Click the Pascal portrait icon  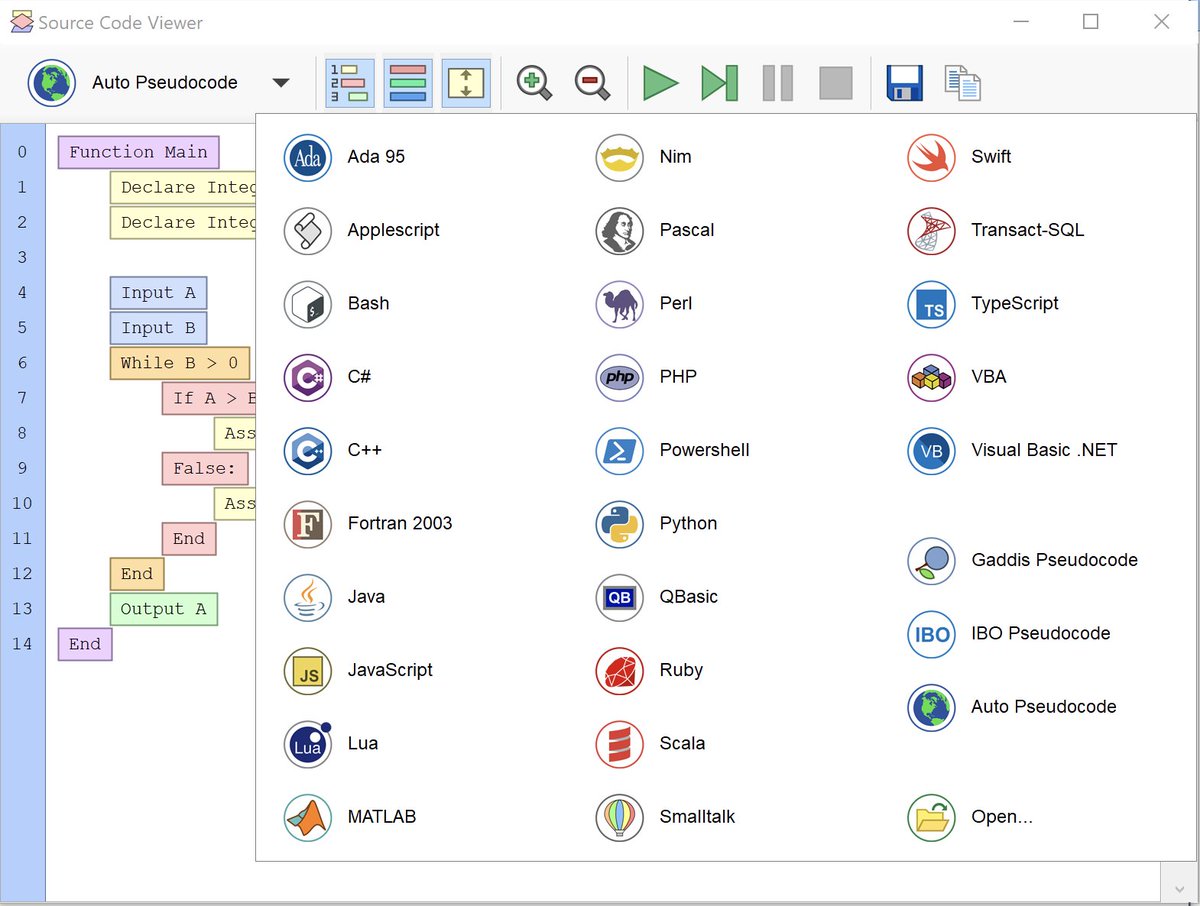pyautogui.click(x=619, y=230)
